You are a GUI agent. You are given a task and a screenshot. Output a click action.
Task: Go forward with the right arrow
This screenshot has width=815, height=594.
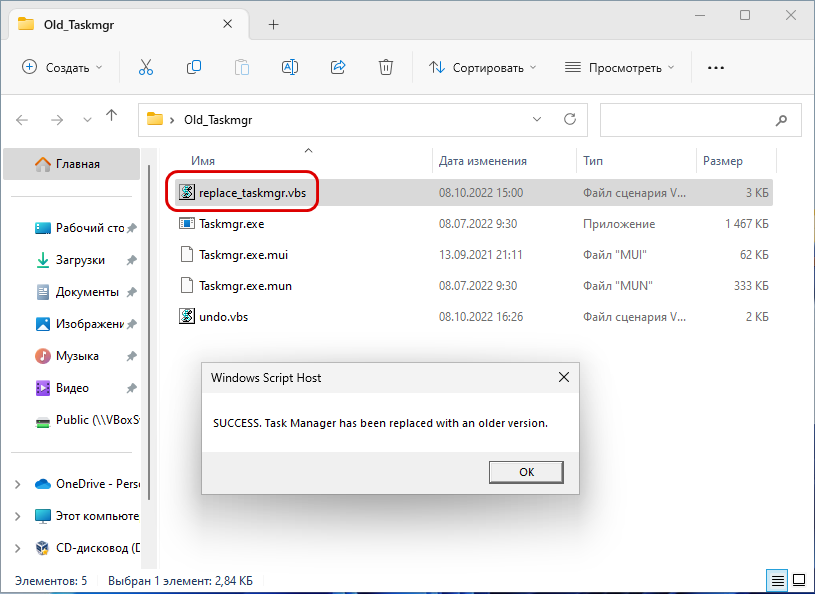[x=57, y=120]
